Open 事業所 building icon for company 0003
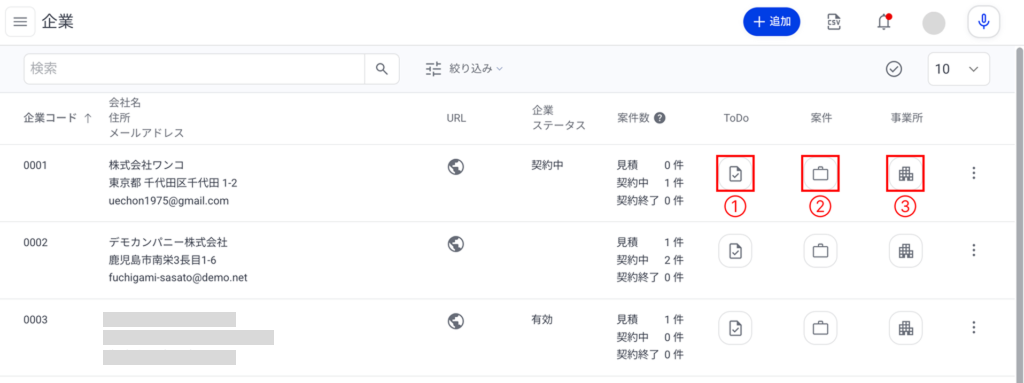The height and width of the screenshot is (383, 1024). tap(905, 327)
